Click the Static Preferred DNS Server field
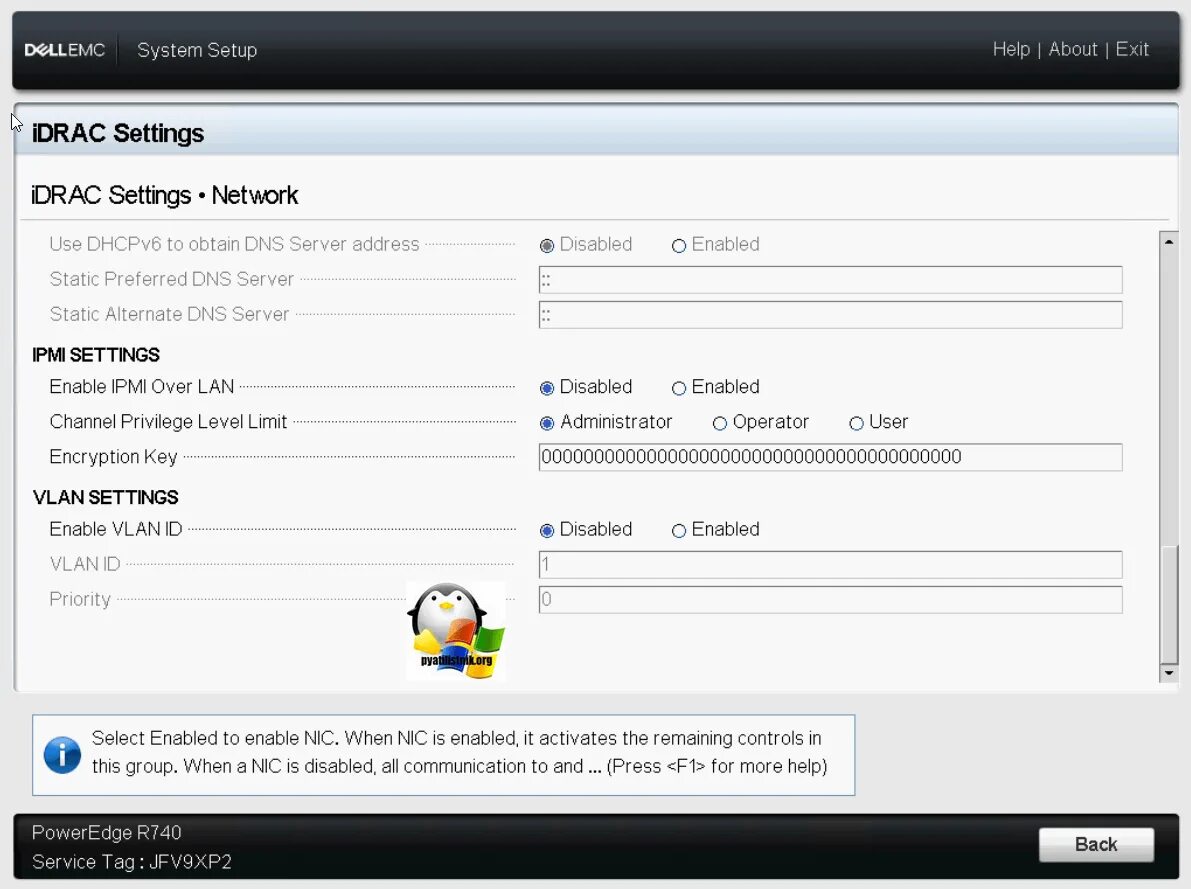This screenshot has width=1191, height=889. 830,280
